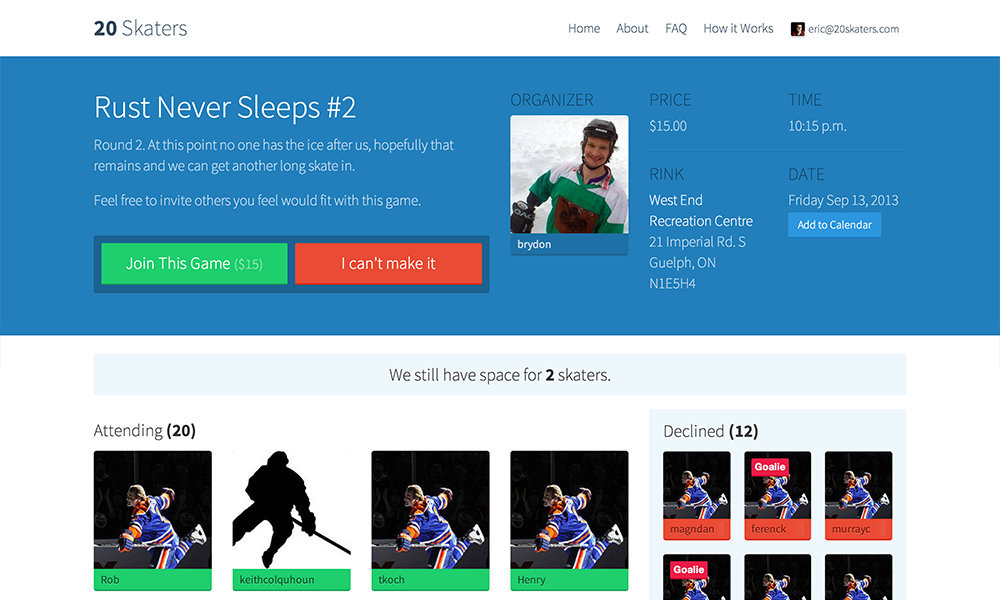Click I can't make it button
This screenshot has width=1000, height=600.
click(x=388, y=263)
